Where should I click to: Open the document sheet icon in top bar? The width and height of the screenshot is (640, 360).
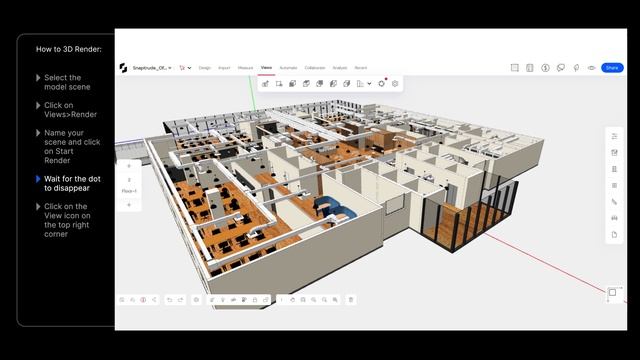[x=530, y=68]
